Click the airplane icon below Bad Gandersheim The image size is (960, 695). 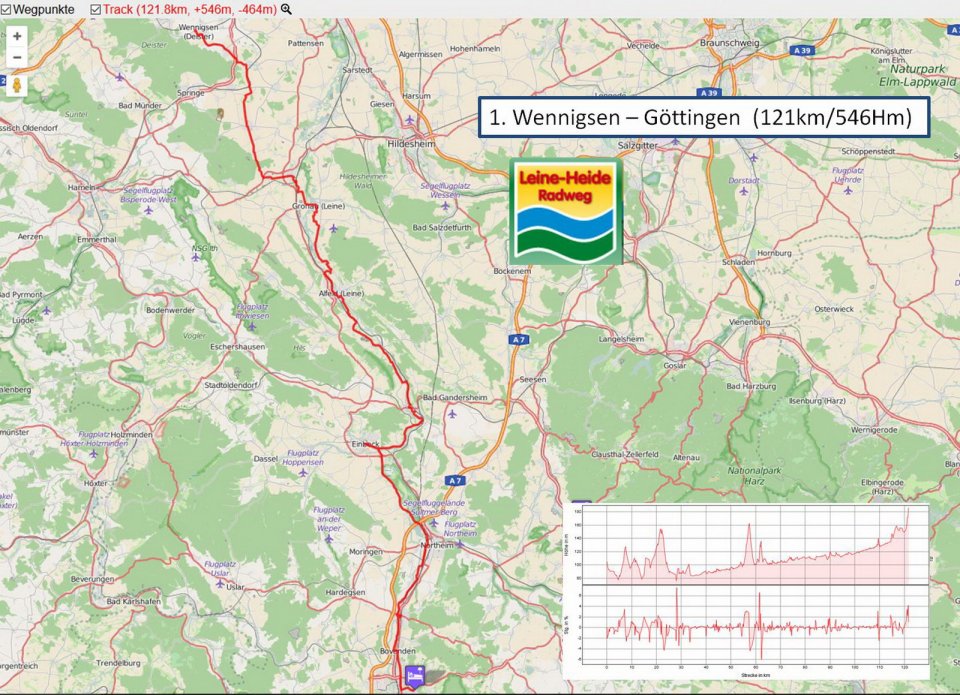(452, 414)
